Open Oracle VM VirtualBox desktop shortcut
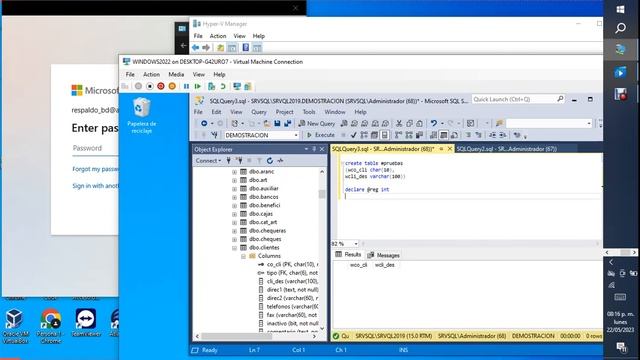The height and width of the screenshot is (360, 640). coord(15,326)
